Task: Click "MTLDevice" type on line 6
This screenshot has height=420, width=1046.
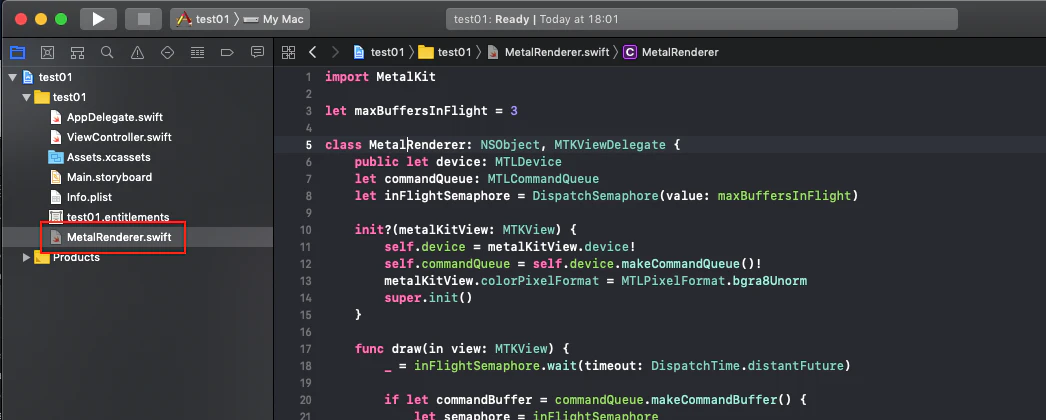Action: 528,162
